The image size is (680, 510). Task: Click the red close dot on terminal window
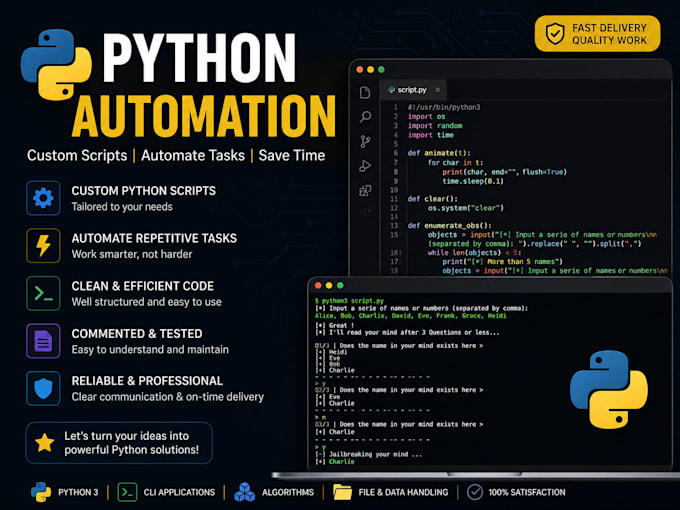[x=318, y=285]
